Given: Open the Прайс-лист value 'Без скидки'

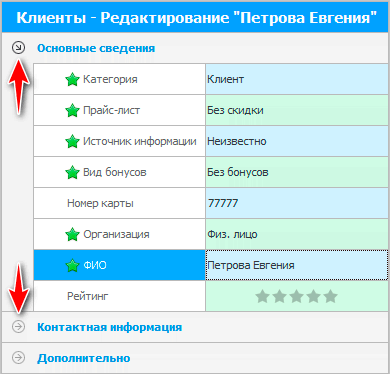Looking at the screenshot, I should click(x=297, y=110).
